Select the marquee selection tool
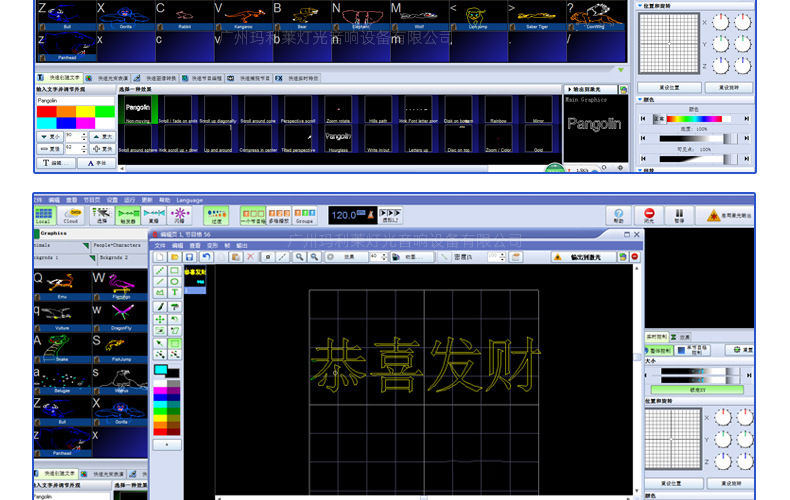The width and height of the screenshot is (790, 500). 174,343
